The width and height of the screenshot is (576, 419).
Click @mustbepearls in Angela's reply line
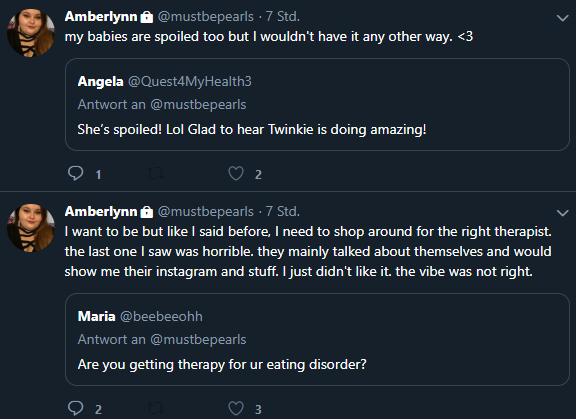tap(198, 105)
